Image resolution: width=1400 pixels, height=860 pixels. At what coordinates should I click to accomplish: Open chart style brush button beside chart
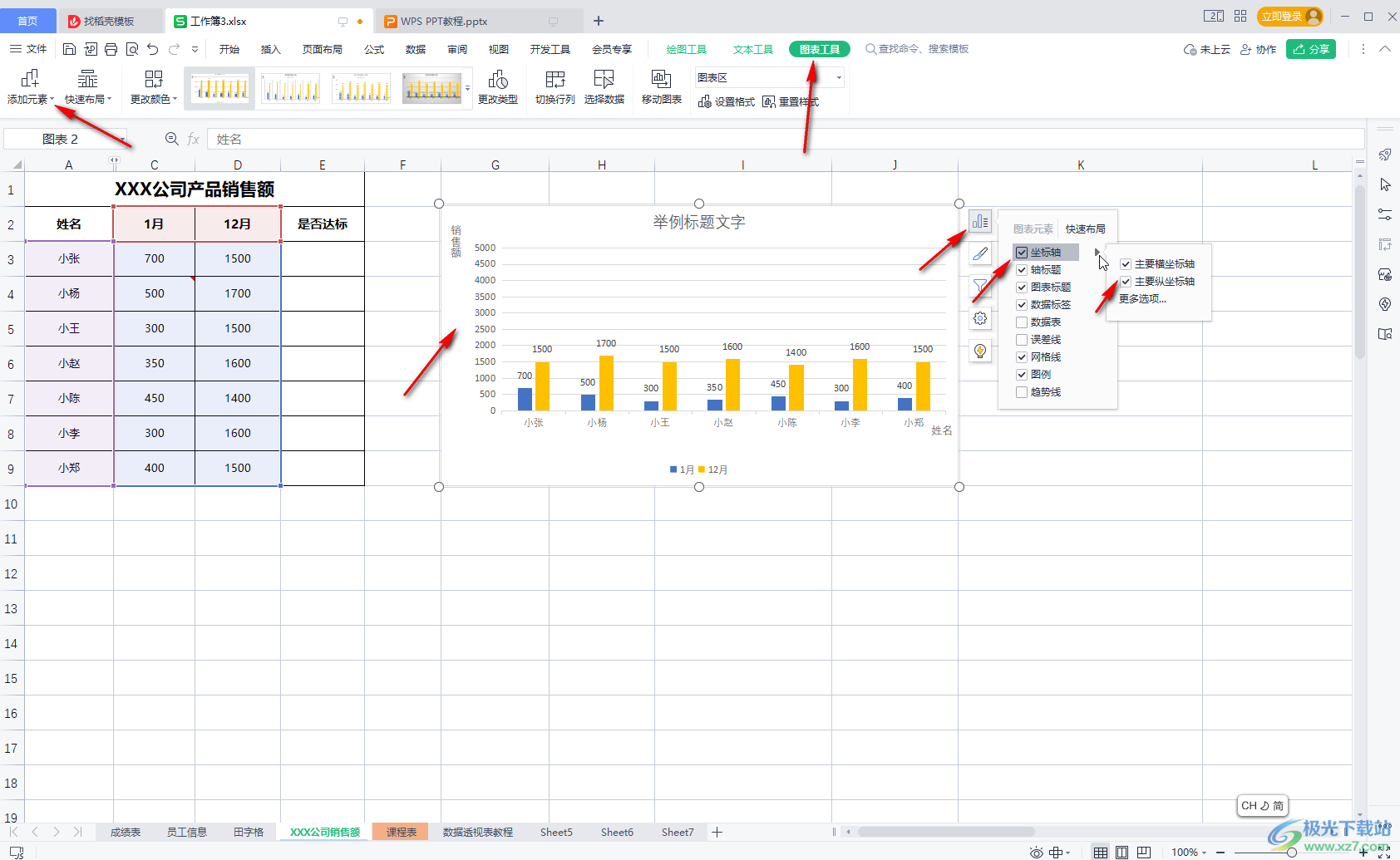click(980, 253)
